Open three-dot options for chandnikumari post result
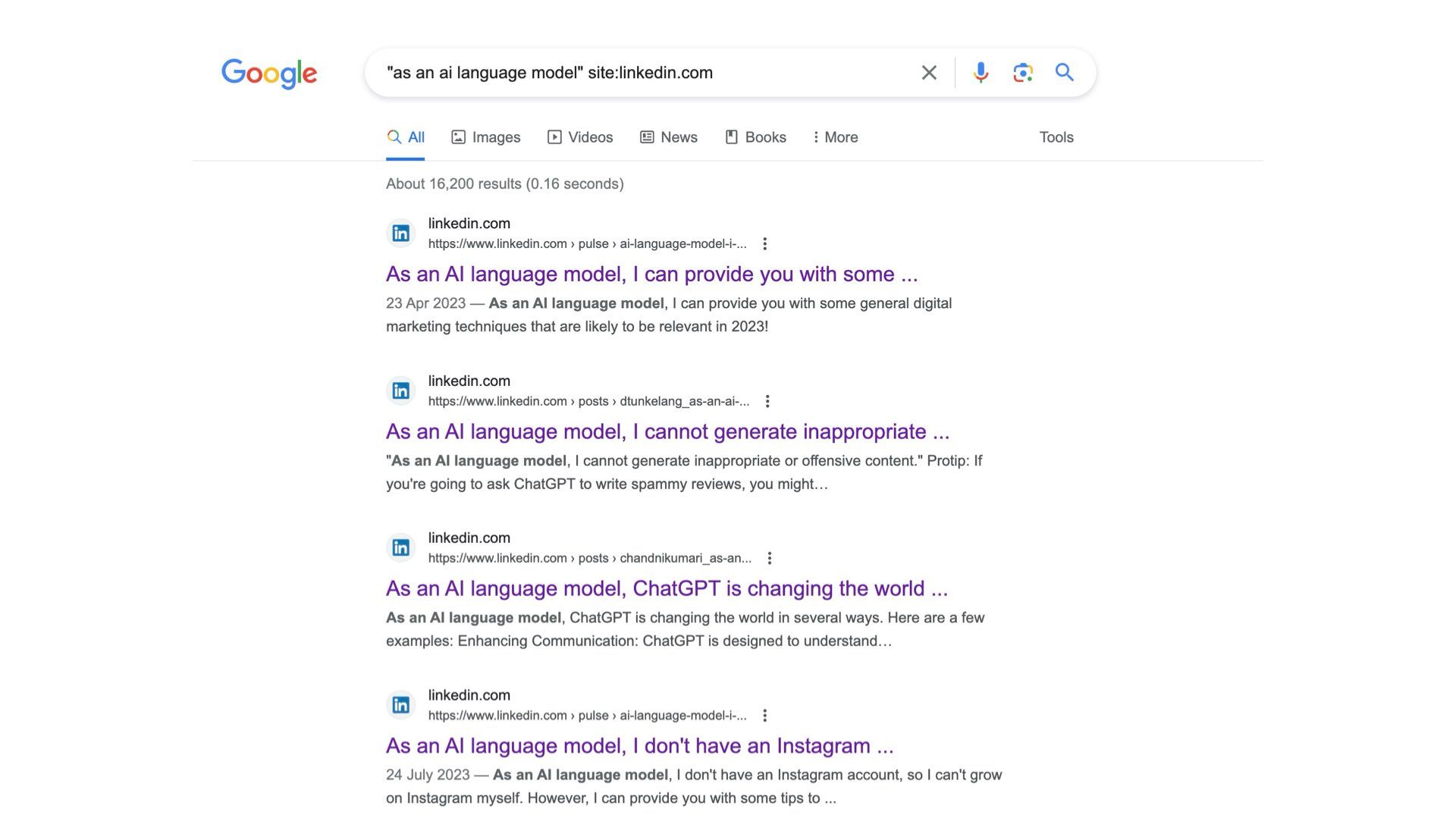This screenshot has height=819, width=1456. 770,558
